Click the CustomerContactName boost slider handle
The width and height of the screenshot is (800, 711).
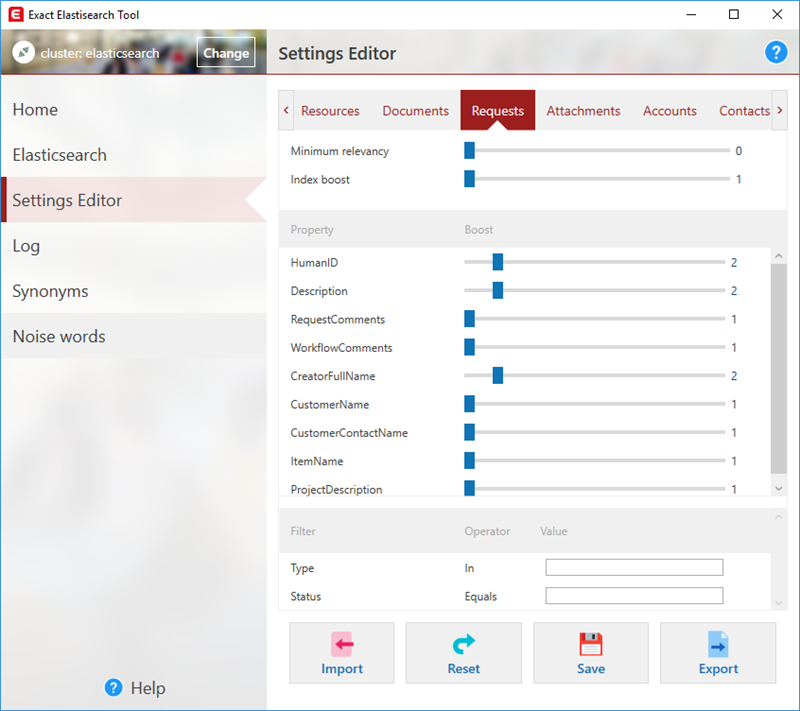[469, 433]
